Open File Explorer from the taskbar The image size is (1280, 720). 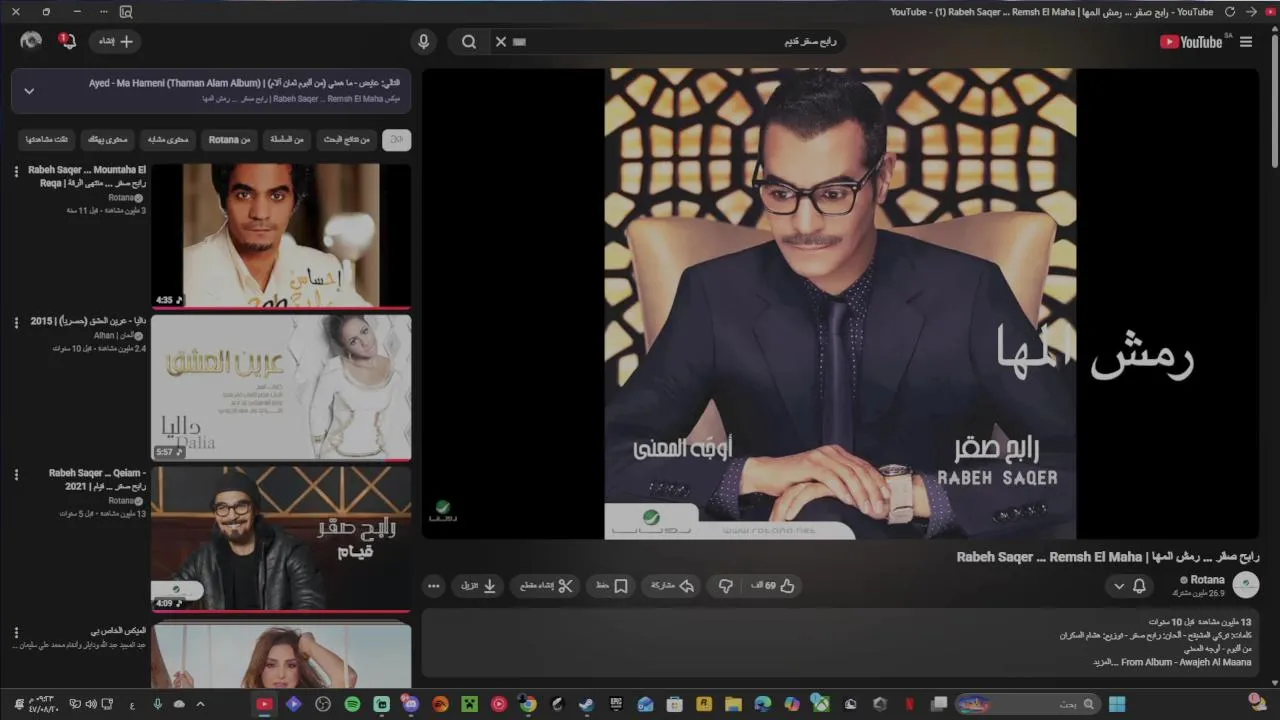tap(733, 704)
